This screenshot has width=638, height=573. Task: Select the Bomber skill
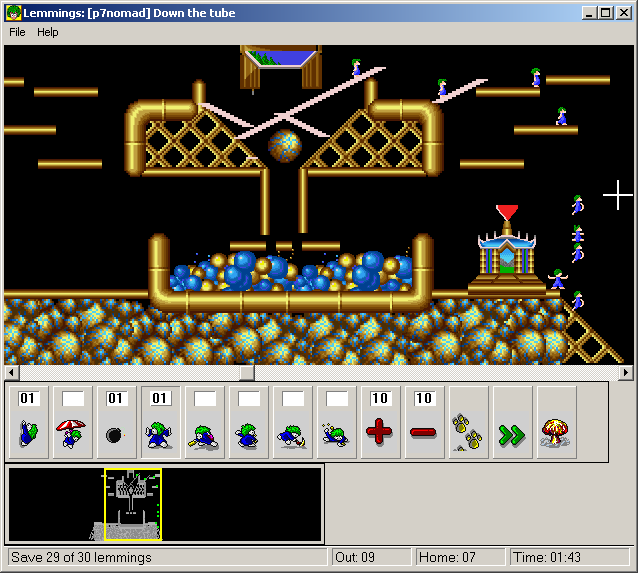point(116,422)
